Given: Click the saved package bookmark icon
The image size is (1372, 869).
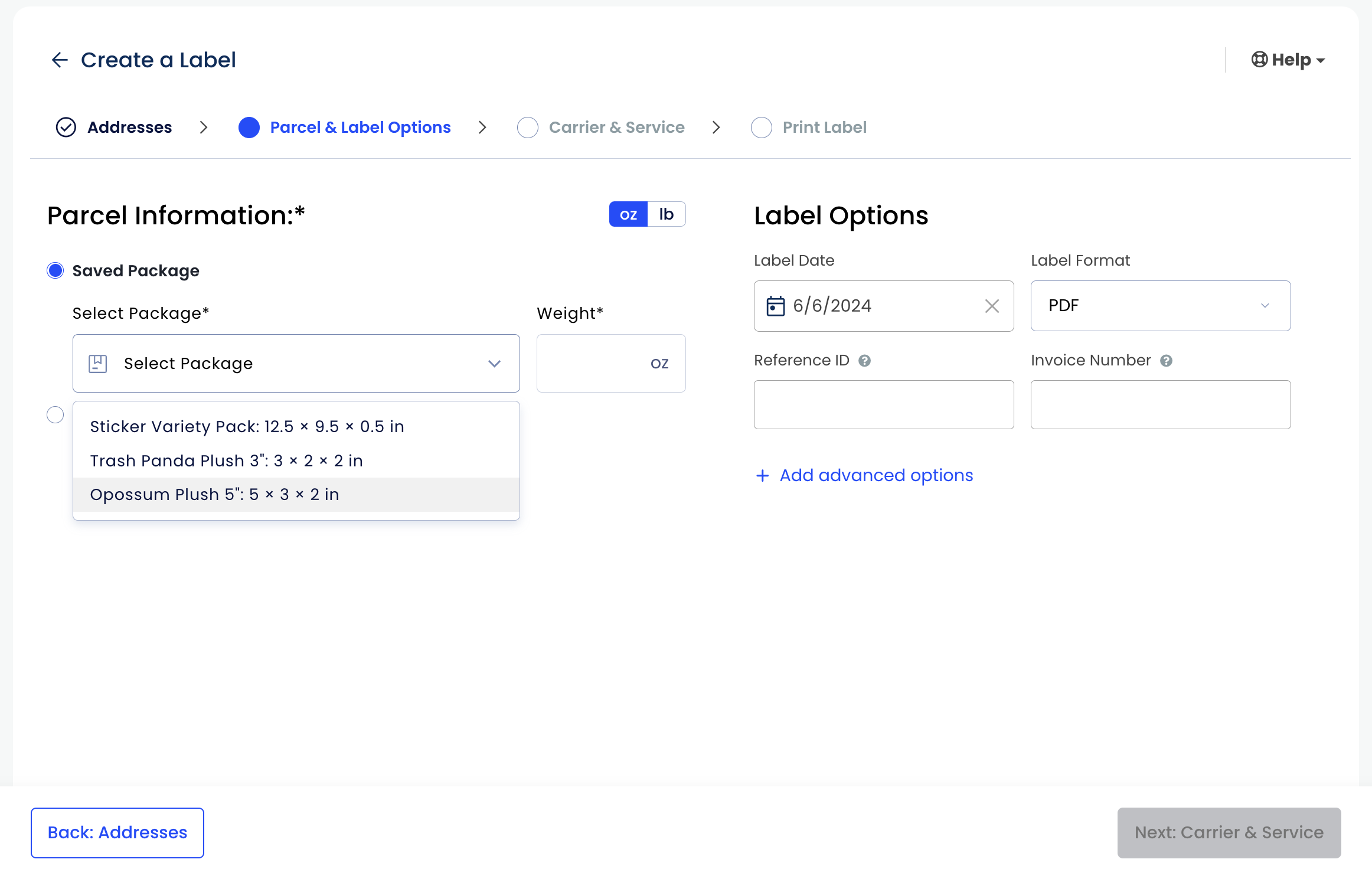Looking at the screenshot, I should (x=97, y=364).
